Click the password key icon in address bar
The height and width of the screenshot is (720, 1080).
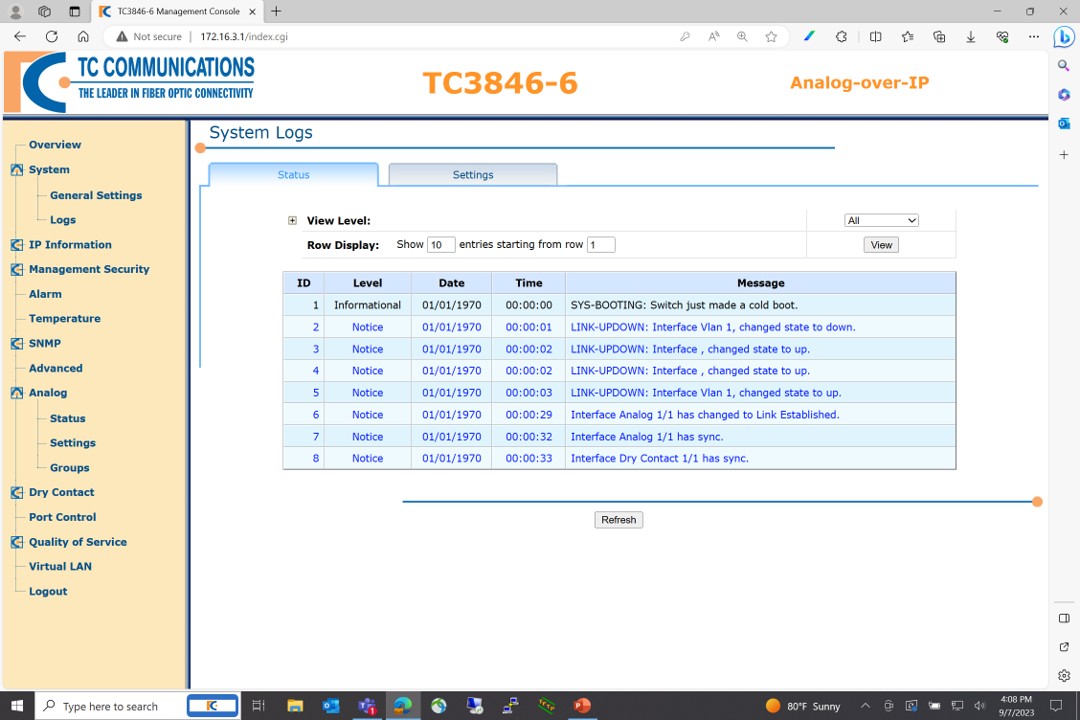(685, 37)
